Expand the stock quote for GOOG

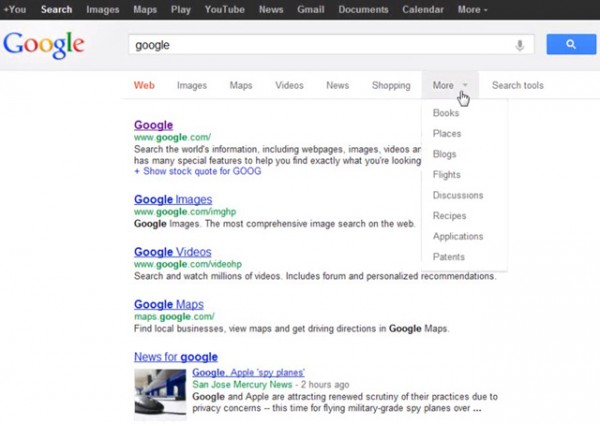pyautogui.click(x=197, y=171)
